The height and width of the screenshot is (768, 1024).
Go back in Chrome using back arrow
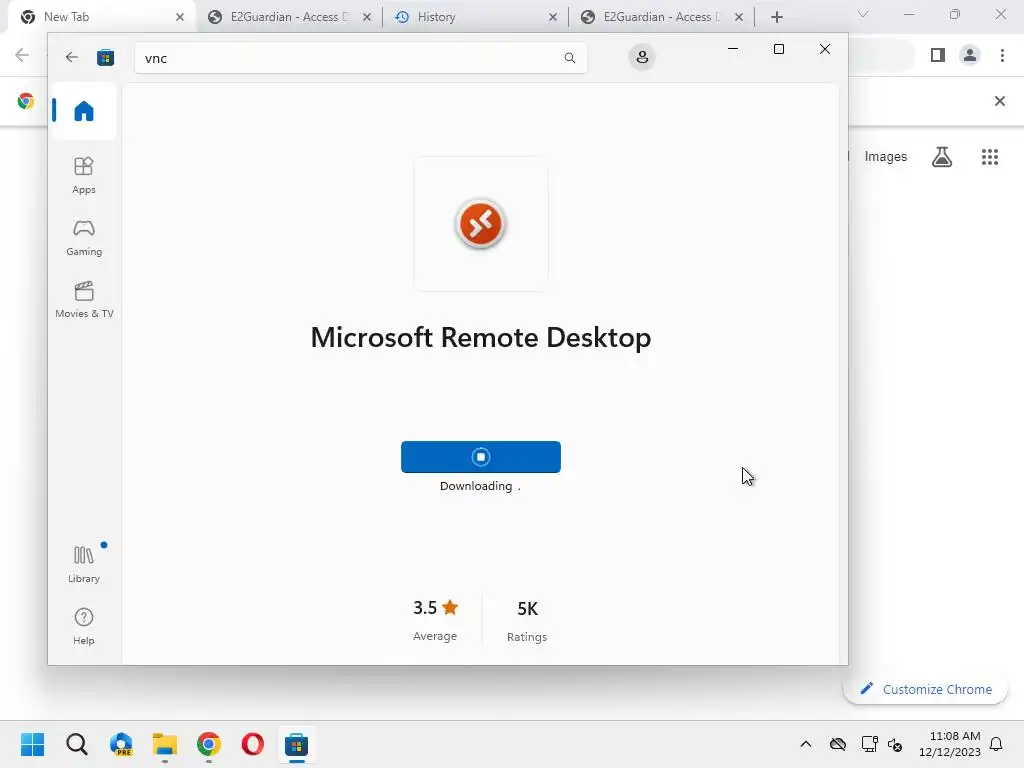pyautogui.click(x=22, y=55)
